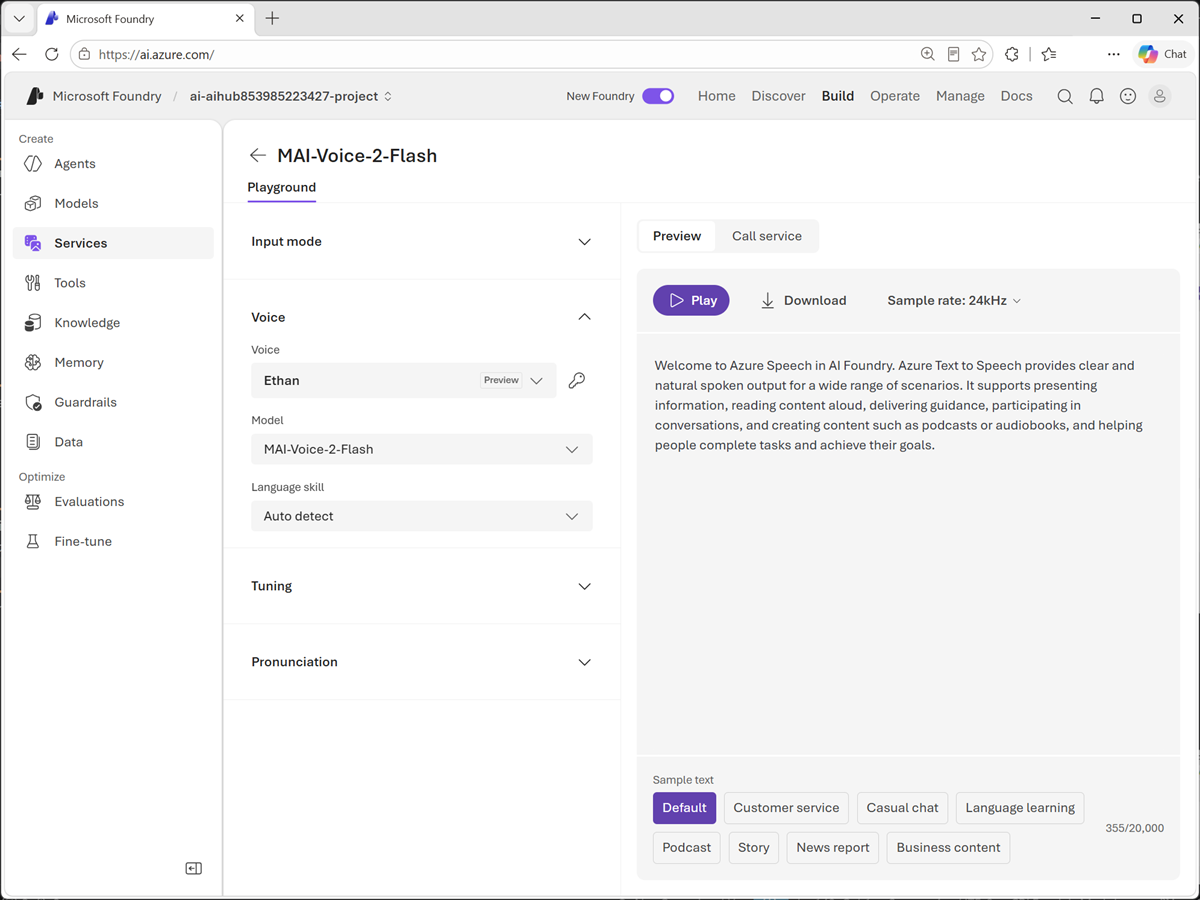1200x900 pixels.
Task: Open Guardrails in the sidebar
Action: pos(113,402)
